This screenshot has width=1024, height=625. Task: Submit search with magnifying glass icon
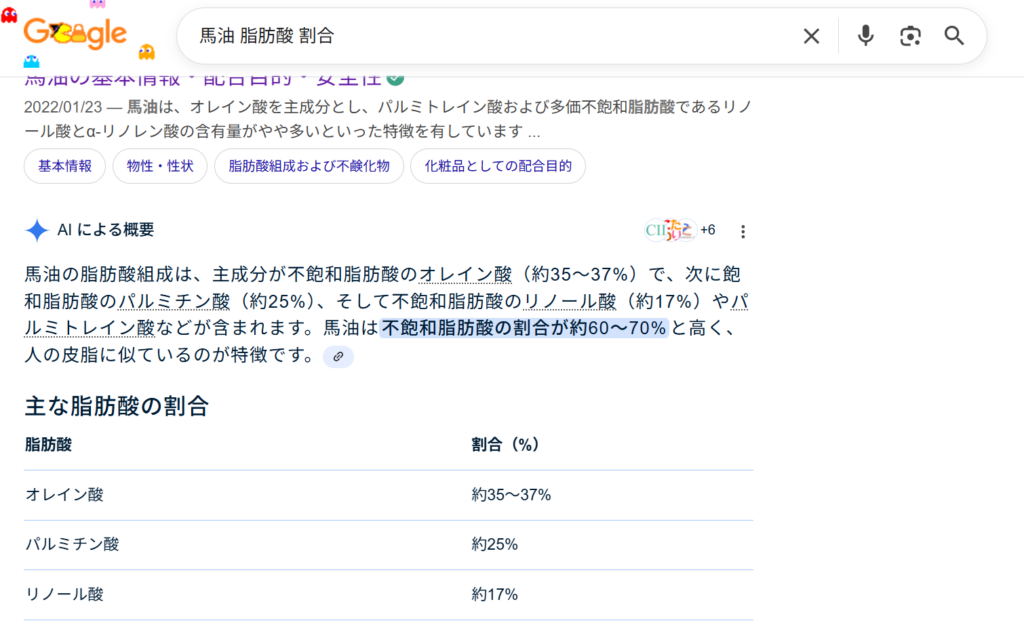pos(954,36)
